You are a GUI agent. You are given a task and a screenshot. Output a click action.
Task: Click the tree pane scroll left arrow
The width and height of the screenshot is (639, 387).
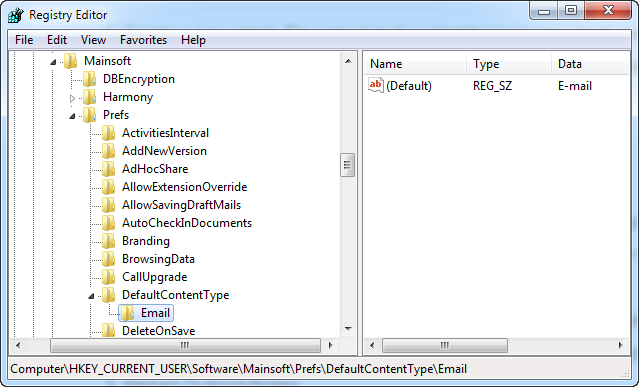click(x=18, y=345)
